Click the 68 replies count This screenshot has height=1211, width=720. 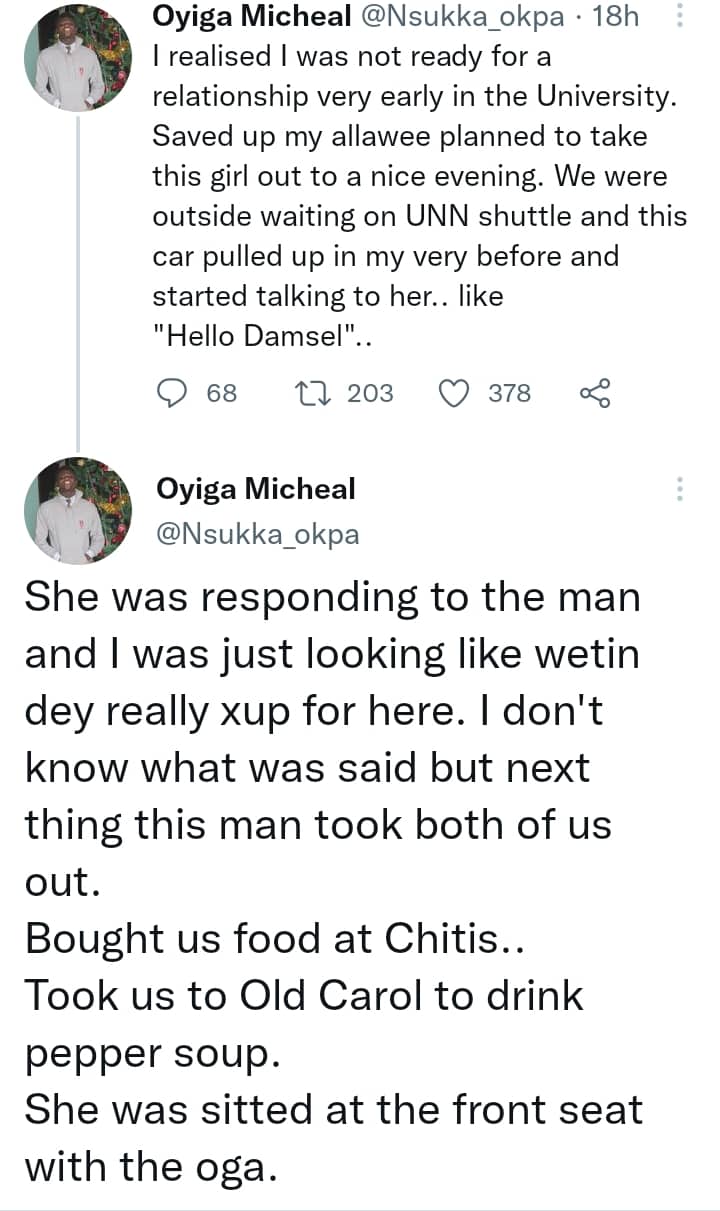(x=221, y=393)
